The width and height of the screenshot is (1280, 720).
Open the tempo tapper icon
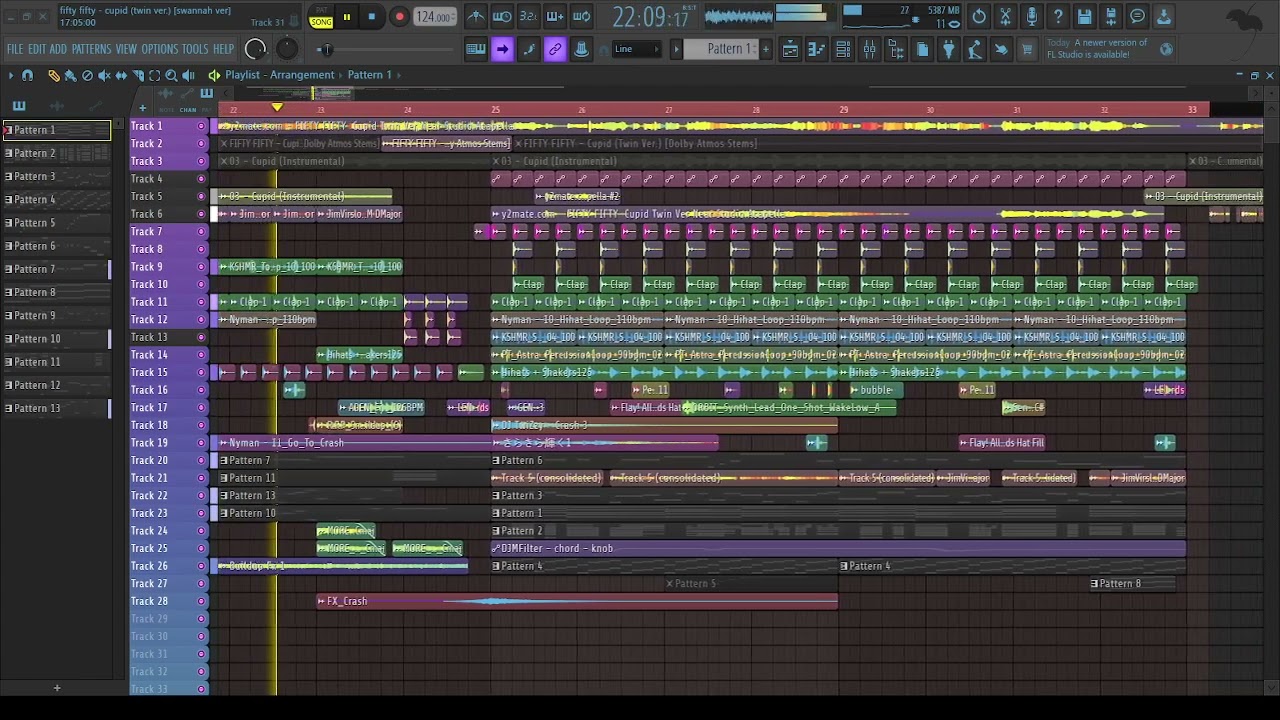point(975,49)
